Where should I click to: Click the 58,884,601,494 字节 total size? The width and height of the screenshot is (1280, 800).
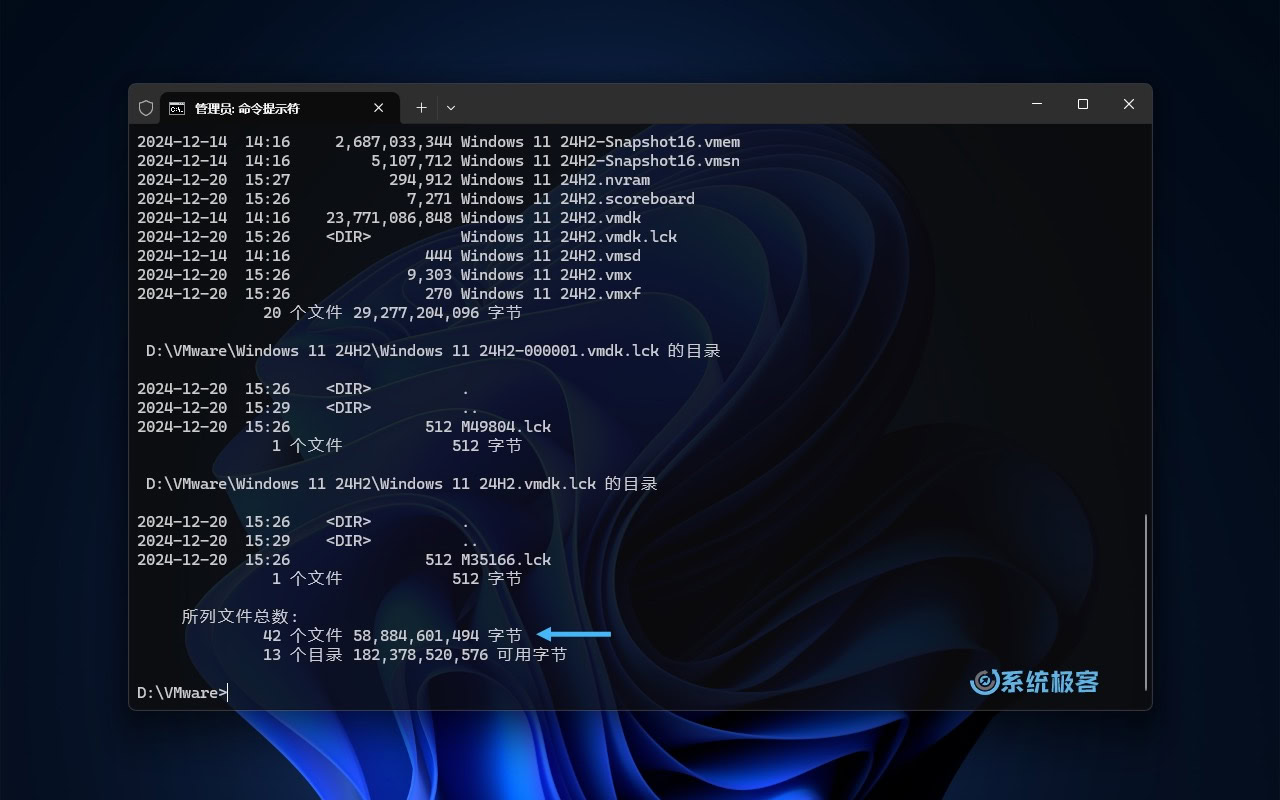[437, 636]
